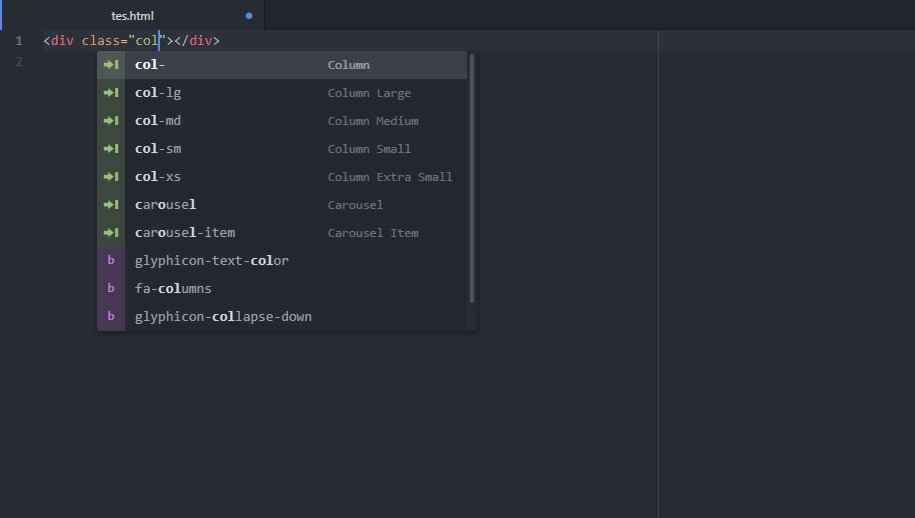Choose the col-lg Column Large suggestion
The height and width of the screenshot is (518, 915).
coord(282,93)
